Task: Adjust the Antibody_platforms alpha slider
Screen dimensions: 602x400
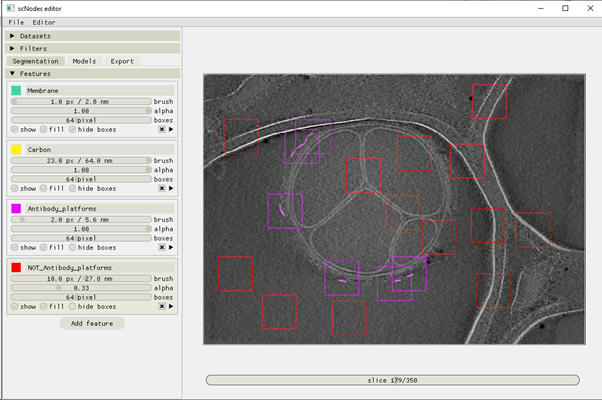Action: point(81,229)
